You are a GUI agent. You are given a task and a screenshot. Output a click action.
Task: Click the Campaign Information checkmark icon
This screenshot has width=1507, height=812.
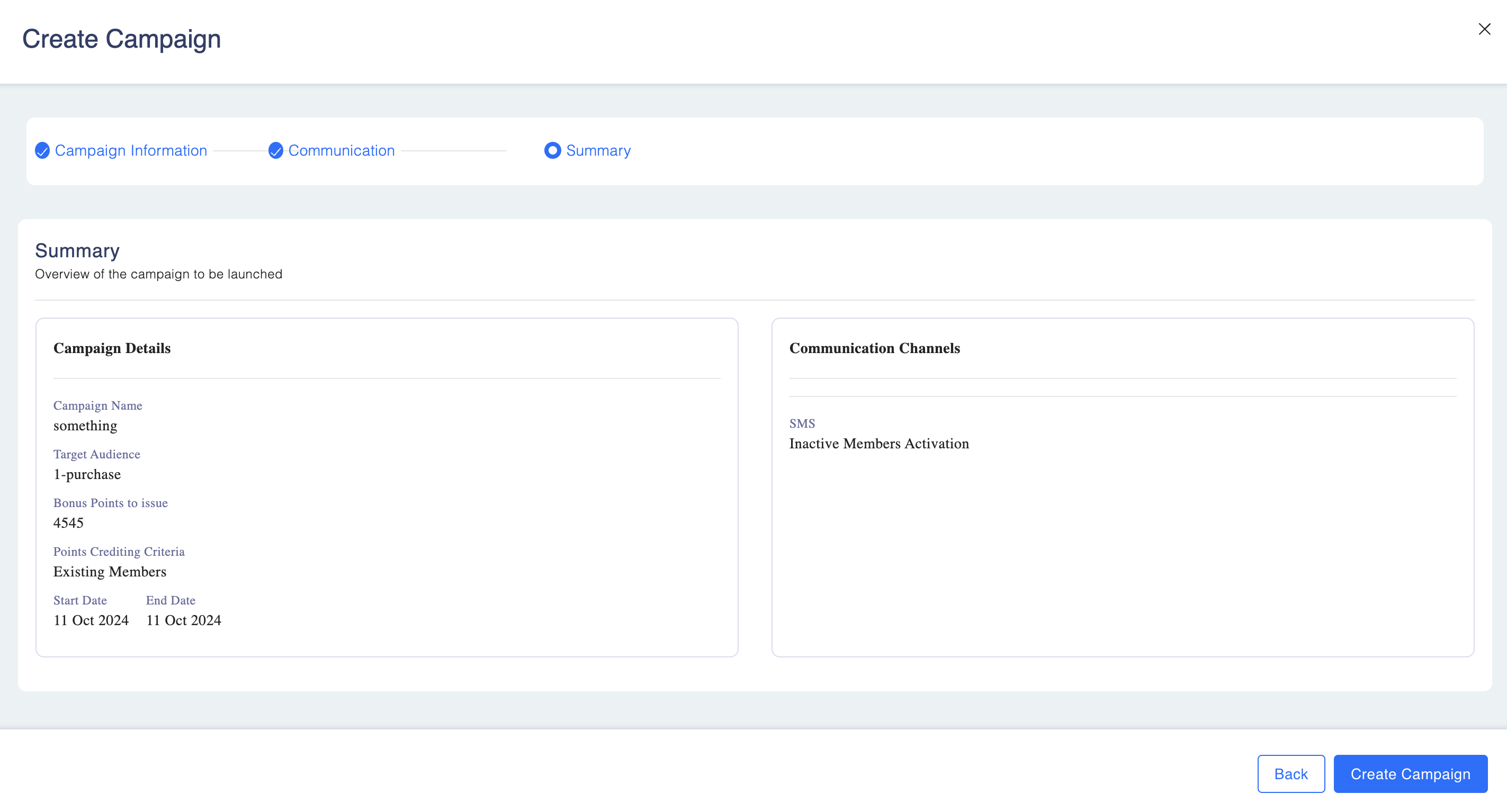tap(42, 151)
